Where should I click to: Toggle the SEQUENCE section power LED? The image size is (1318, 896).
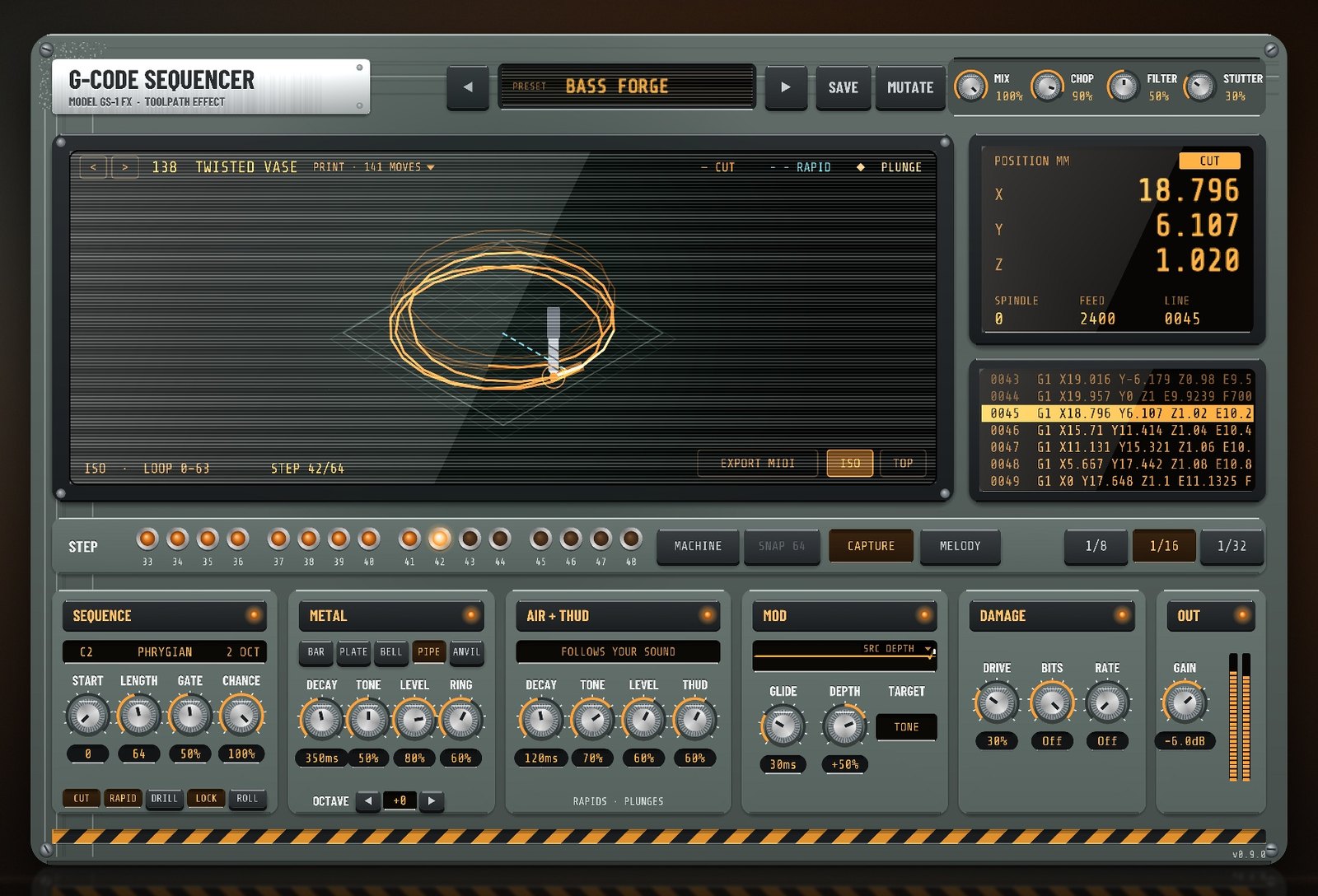[253, 615]
